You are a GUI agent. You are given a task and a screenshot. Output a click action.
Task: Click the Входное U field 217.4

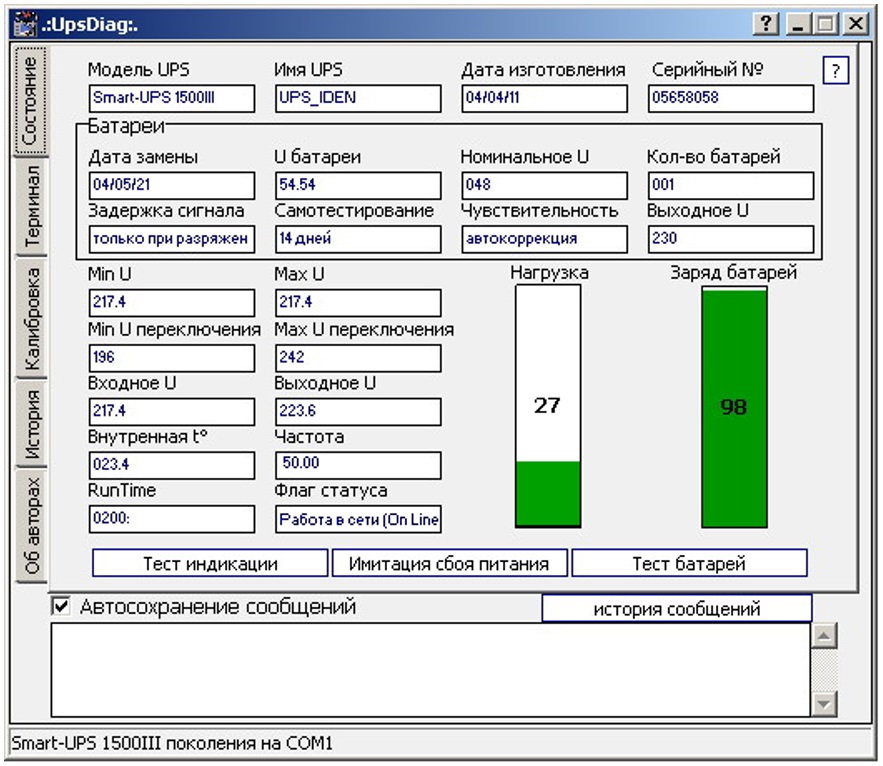[172, 412]
